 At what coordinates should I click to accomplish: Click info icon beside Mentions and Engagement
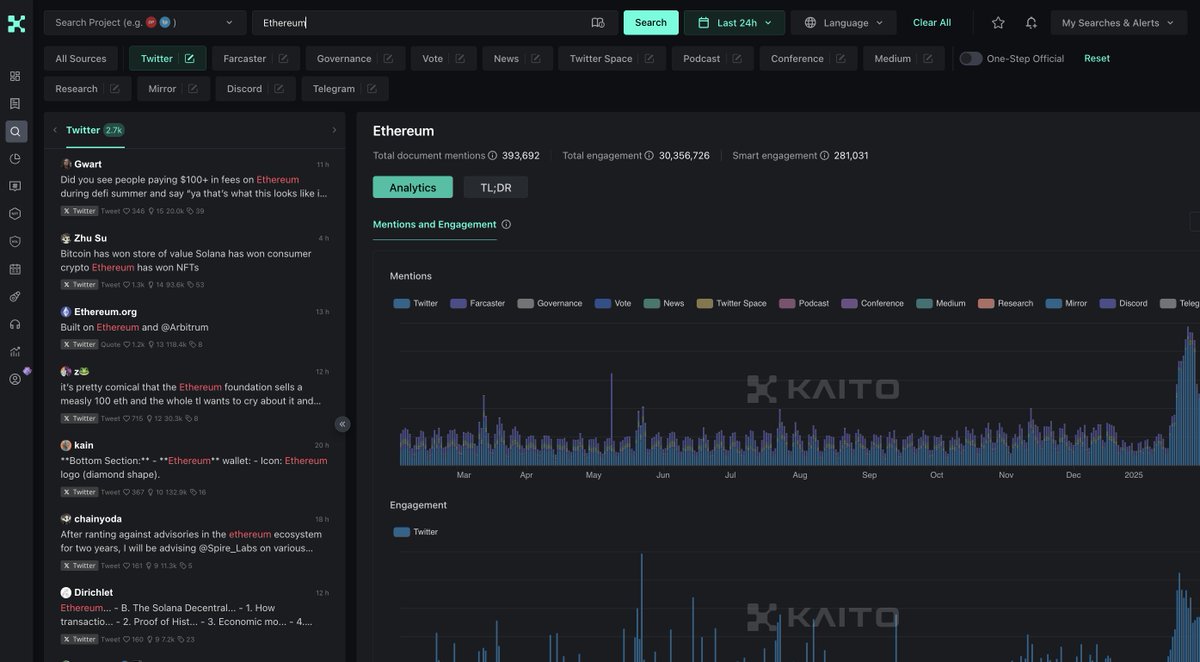pos(506,224)
